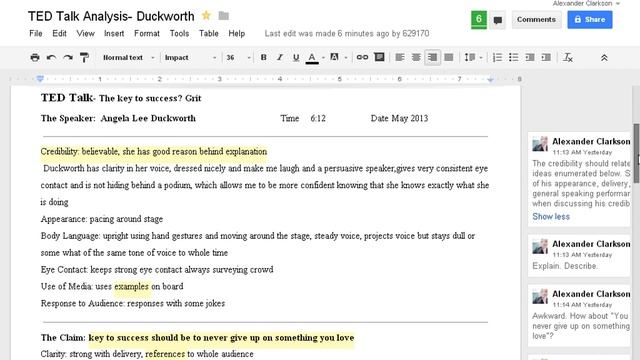Click the heading The Speaker: Angela Lee Duckworth
The width and height of the screenshot is (640, 360).
[118, 118]
